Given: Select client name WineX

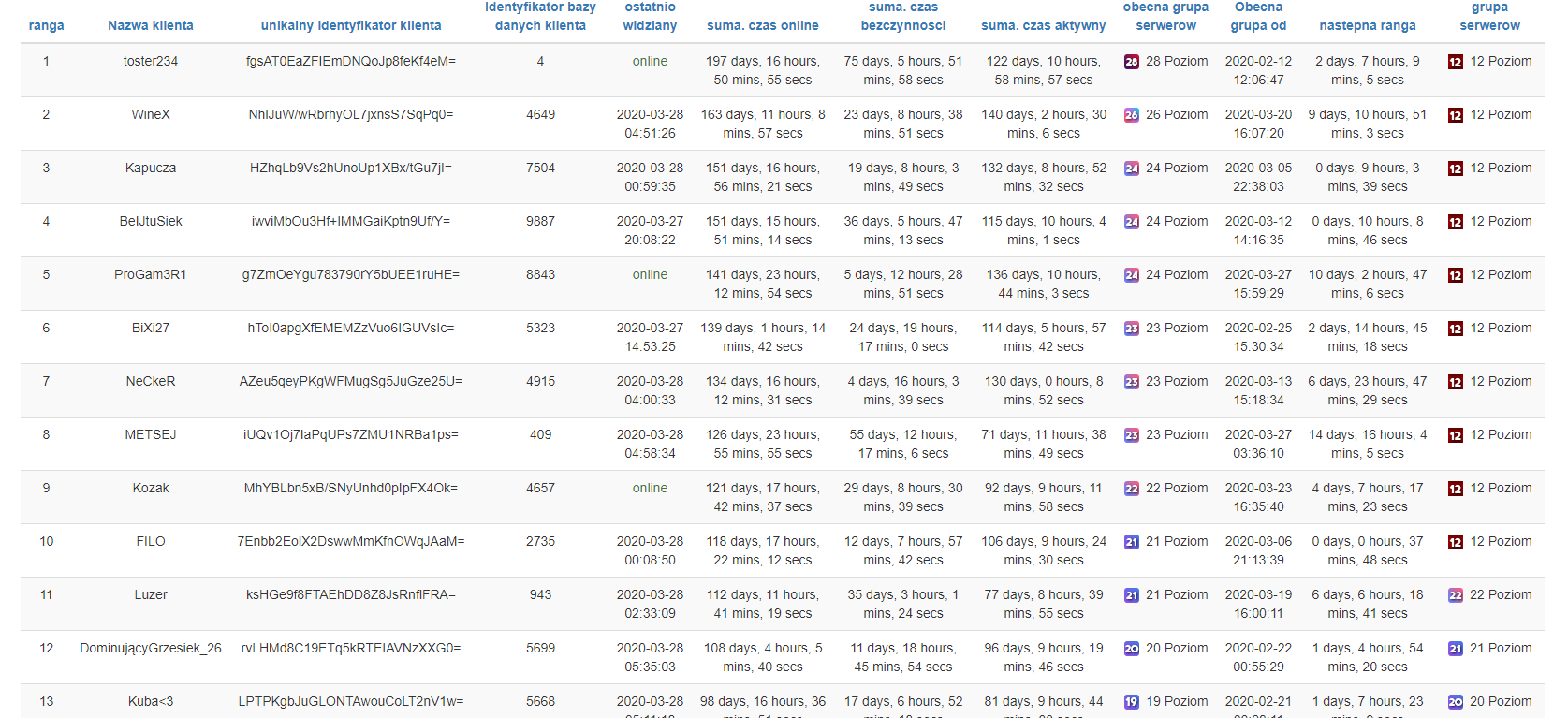Looking at the screenshot, I should click(x=151, y=114).
